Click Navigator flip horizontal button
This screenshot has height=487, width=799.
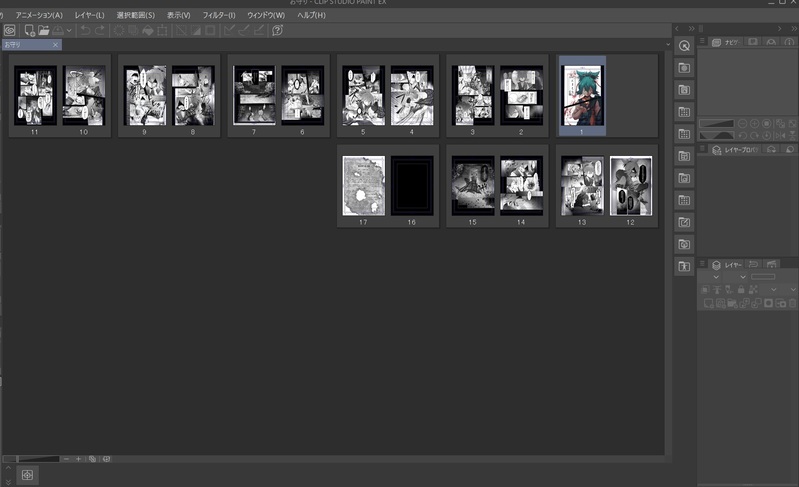tap(780, 136)
